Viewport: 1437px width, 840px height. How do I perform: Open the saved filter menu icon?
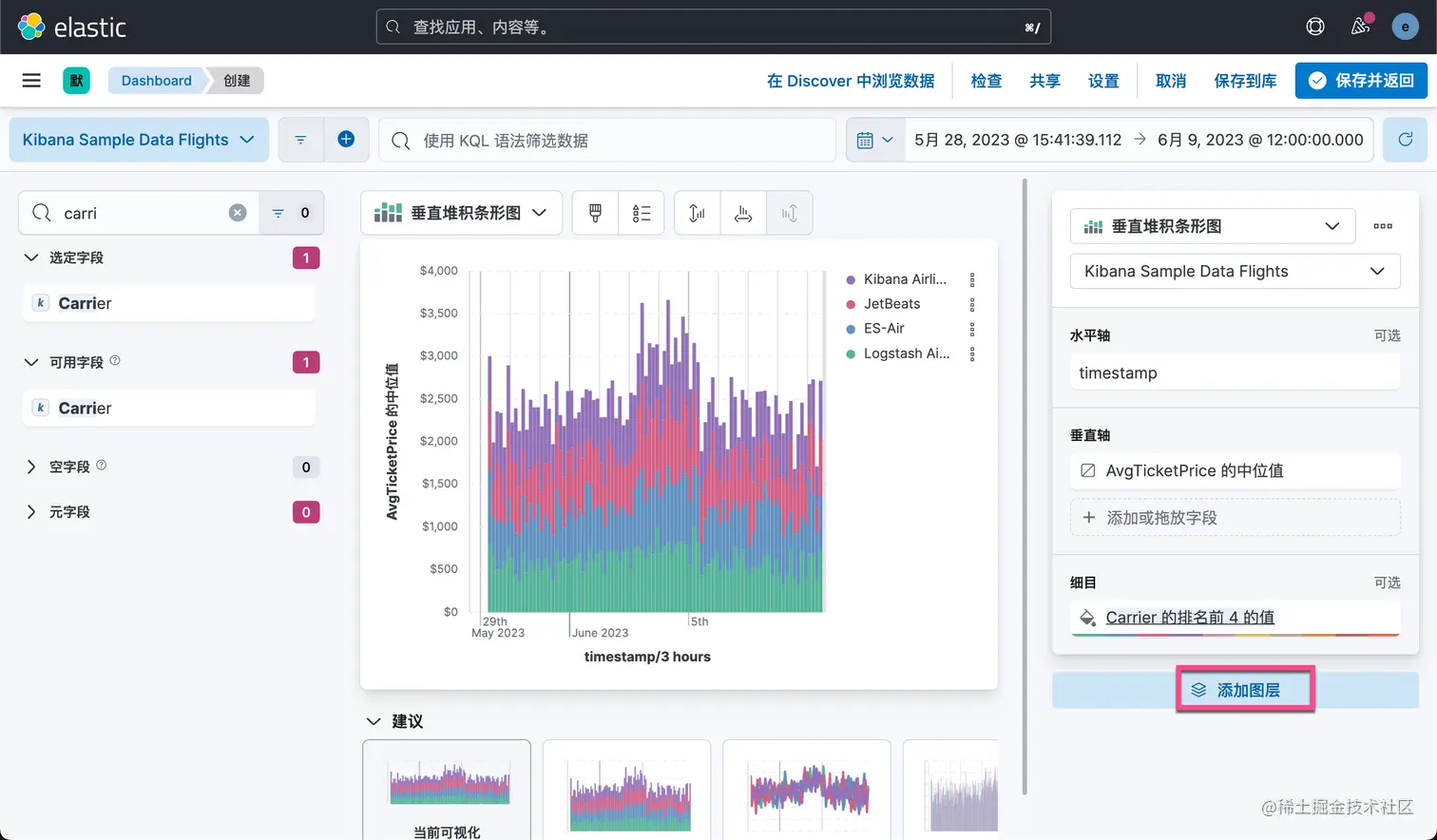point(300,140)
